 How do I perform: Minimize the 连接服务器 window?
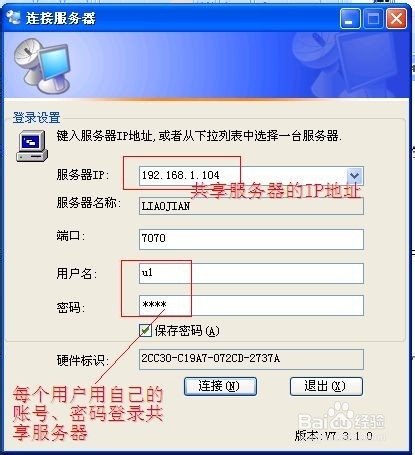click(x=350, y=18)
